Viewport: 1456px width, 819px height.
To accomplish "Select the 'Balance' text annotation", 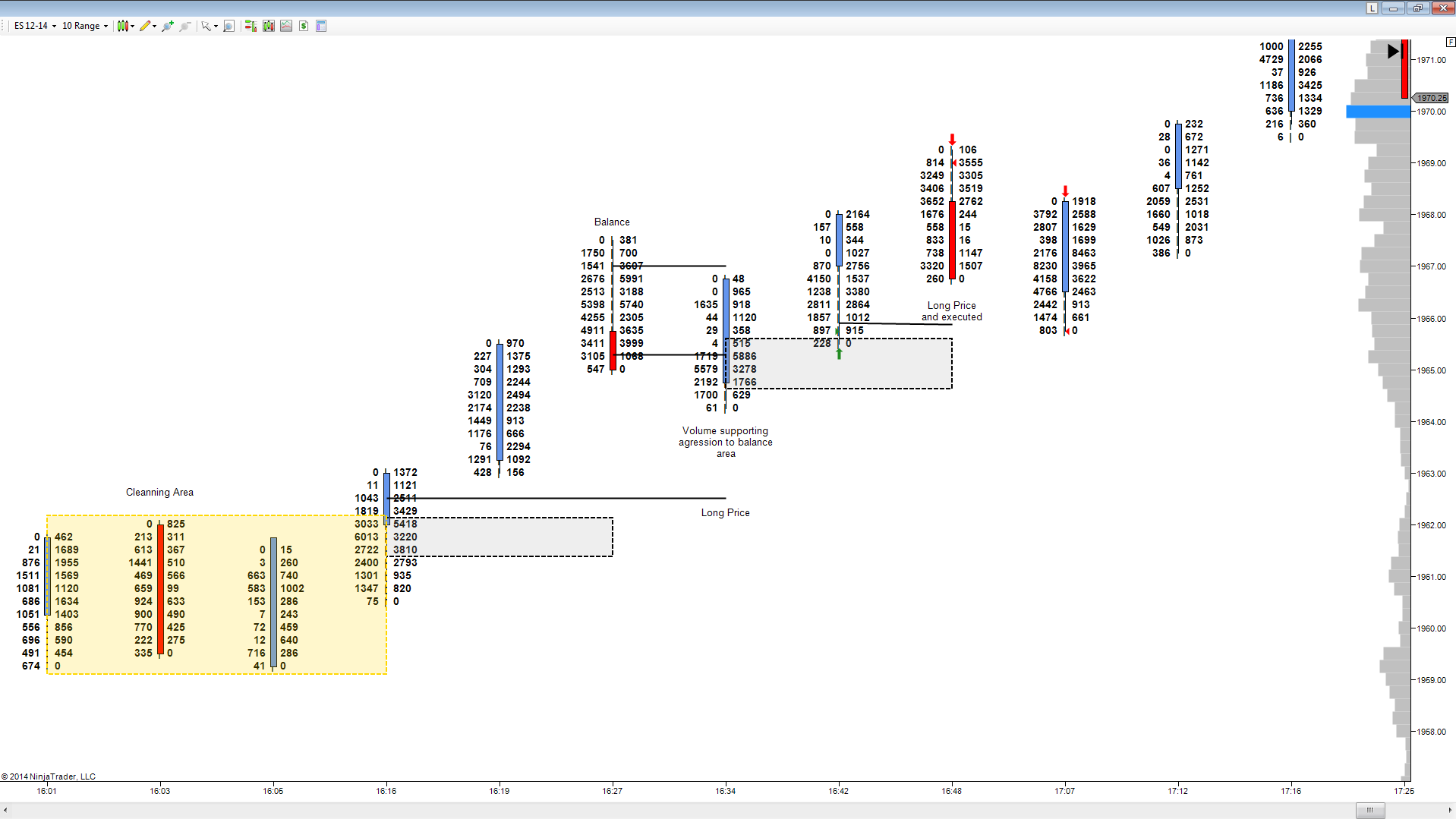I will tap(612, 222).
